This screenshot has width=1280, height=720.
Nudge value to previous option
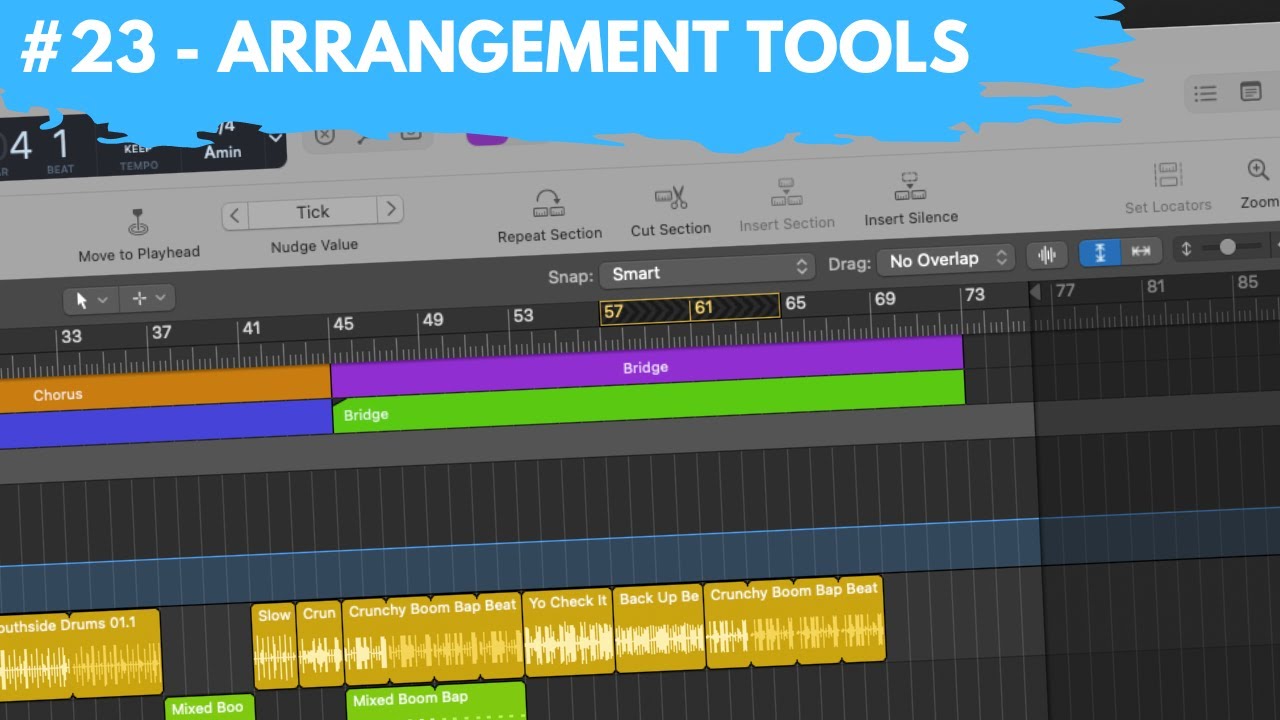(235, 215)
